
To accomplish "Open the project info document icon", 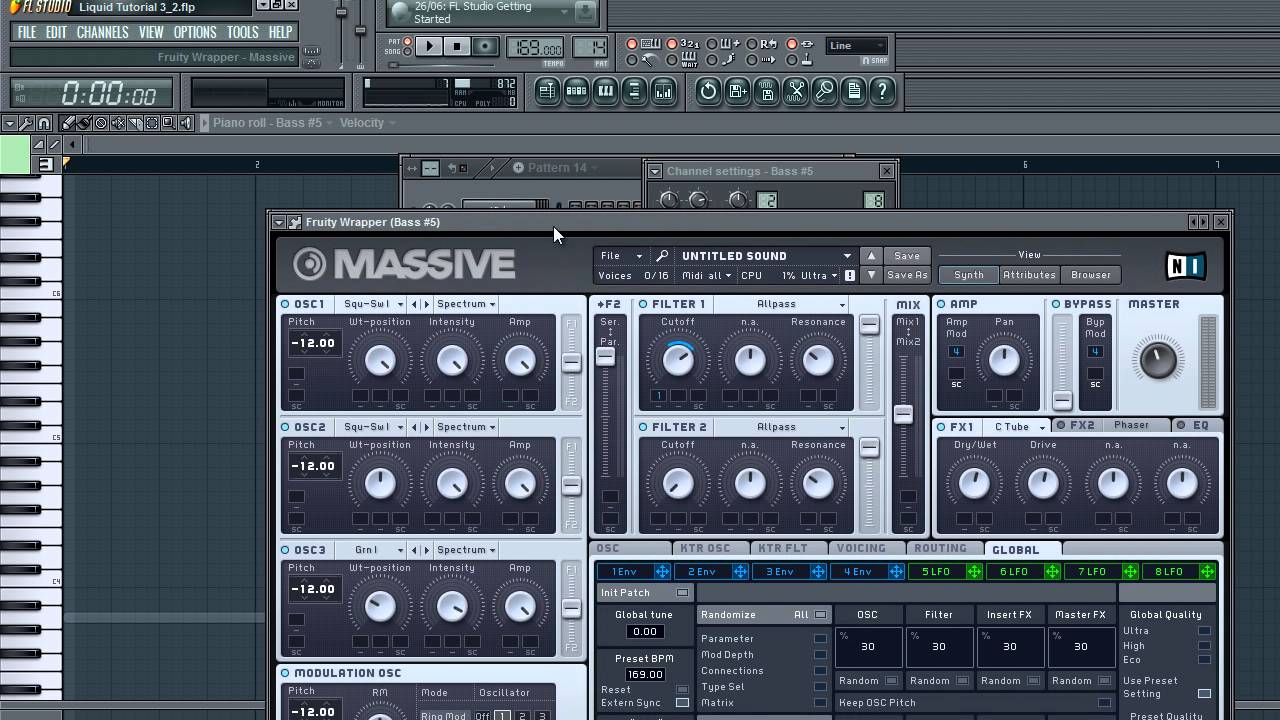I will 853,92.
